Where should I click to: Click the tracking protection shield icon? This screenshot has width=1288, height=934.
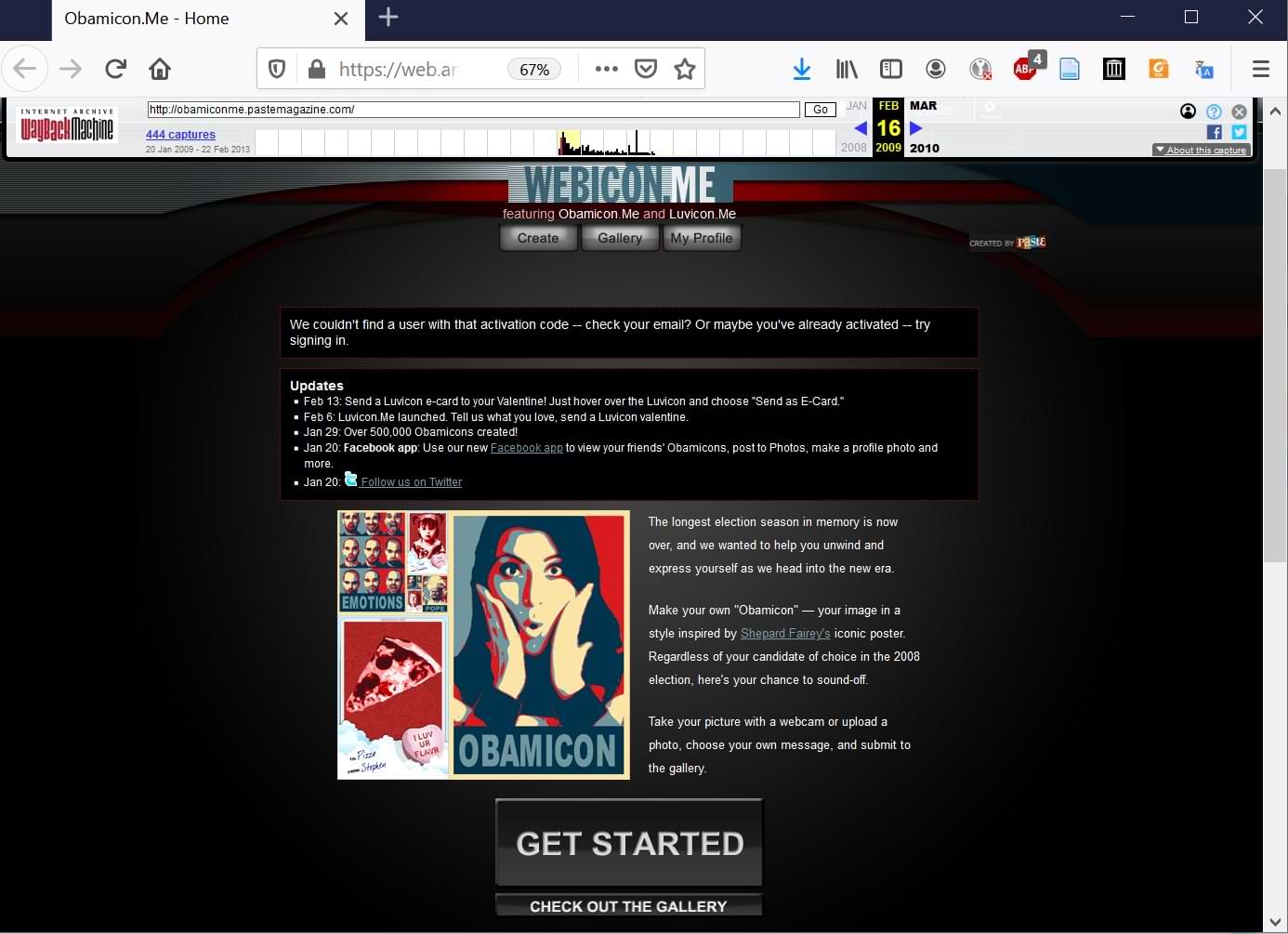277,69
